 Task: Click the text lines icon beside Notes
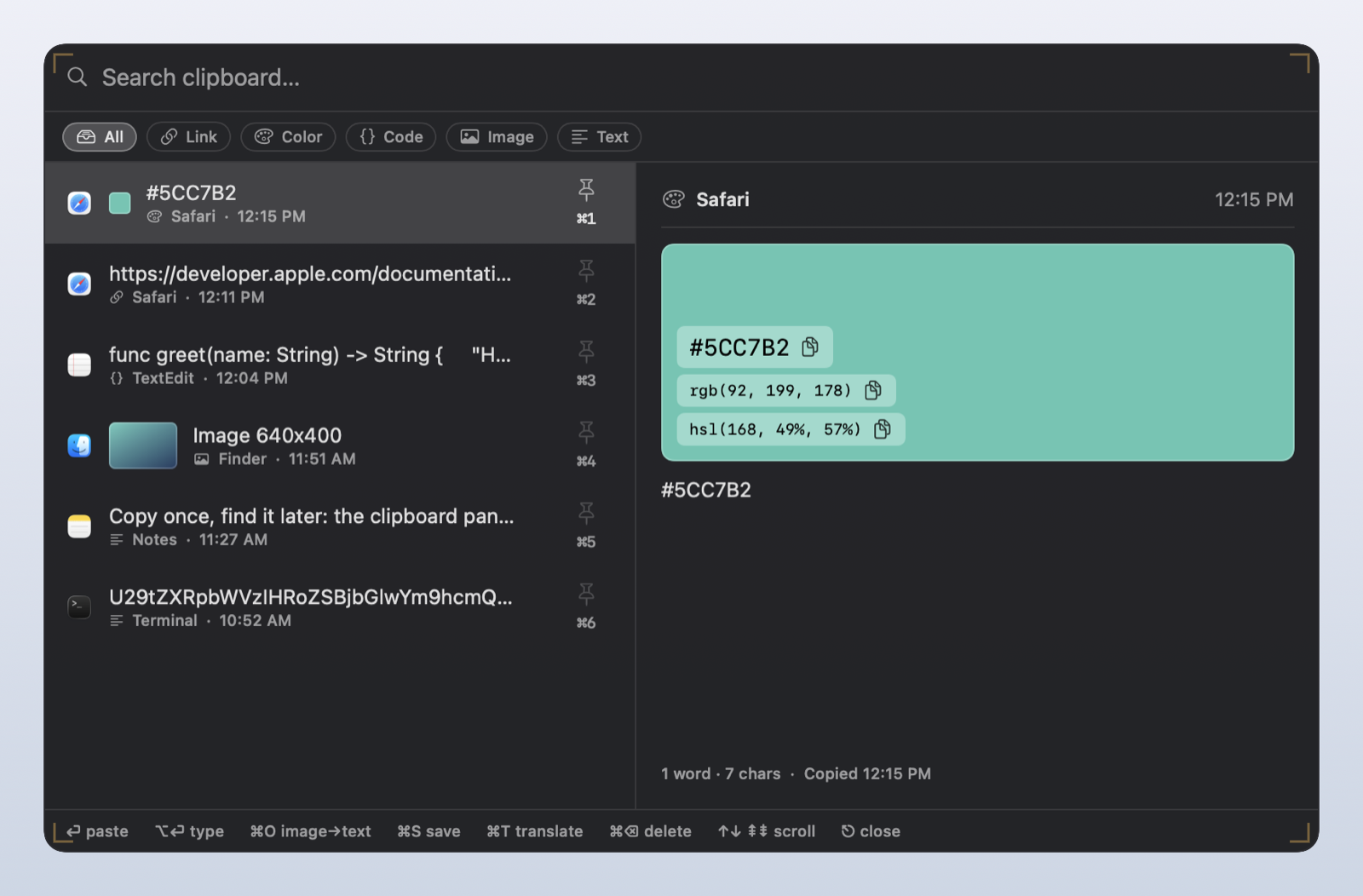[117, 540]
